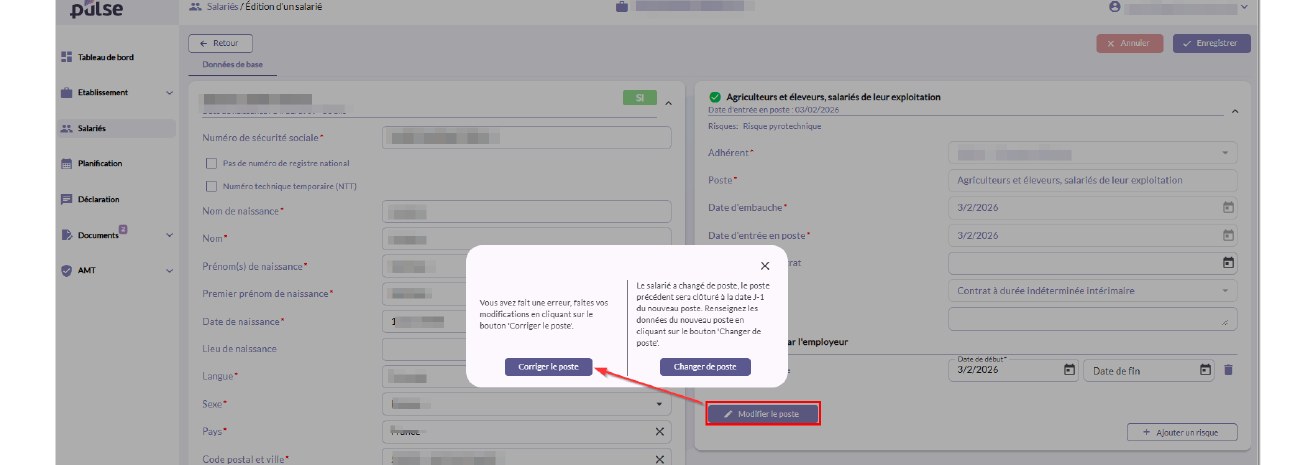The width and height of the screenshot is (1300, 465).
Task: Open the Date de début calendar picker
Action: 1069,370
